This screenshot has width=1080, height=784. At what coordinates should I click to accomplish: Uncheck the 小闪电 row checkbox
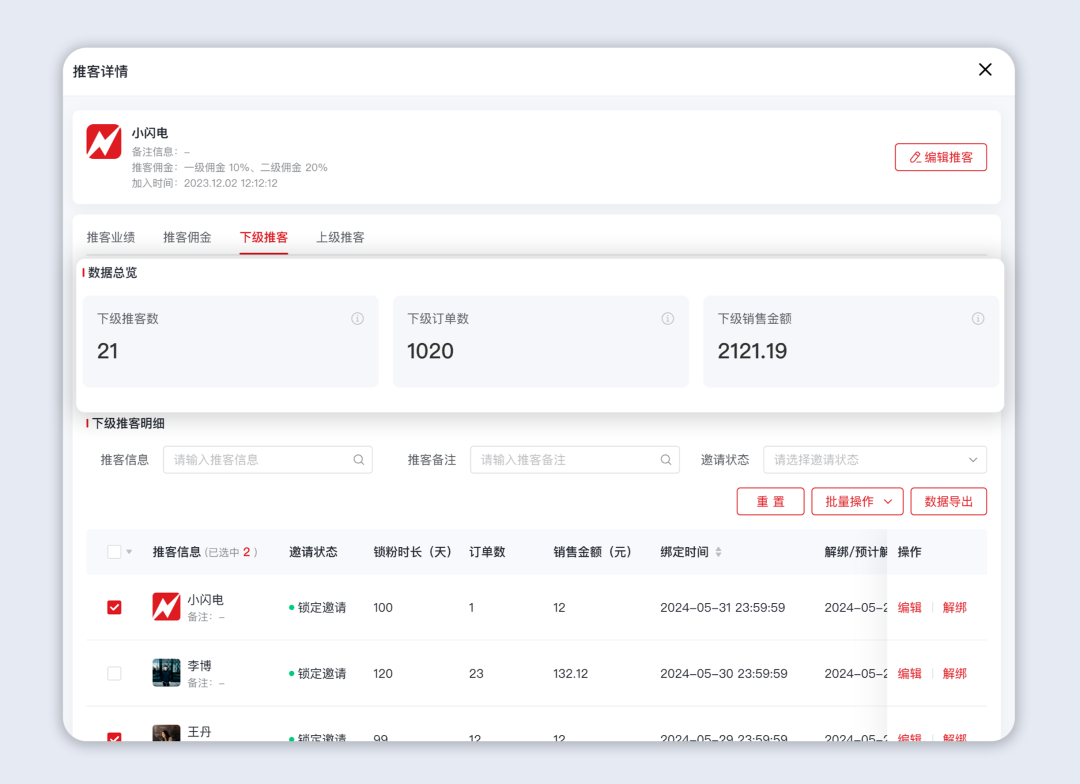[114, 607]
